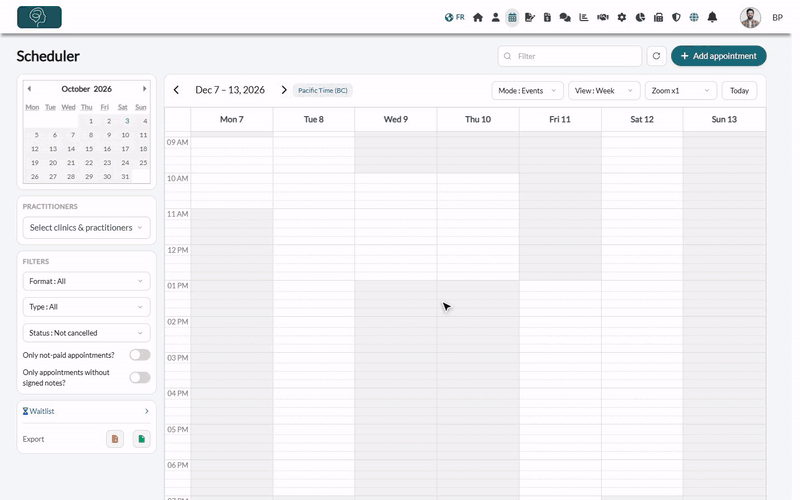This screenshot has width=800, height=500.
Task: Open the Type: All dropdown
Action: pos(86,307)
